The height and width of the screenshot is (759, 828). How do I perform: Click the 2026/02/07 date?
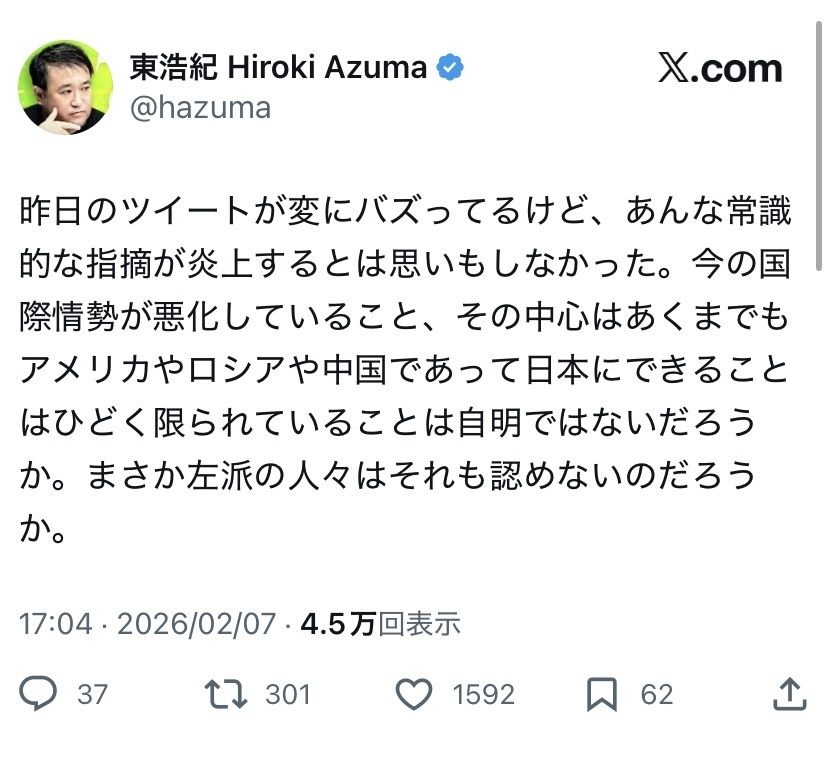point(196,624)
